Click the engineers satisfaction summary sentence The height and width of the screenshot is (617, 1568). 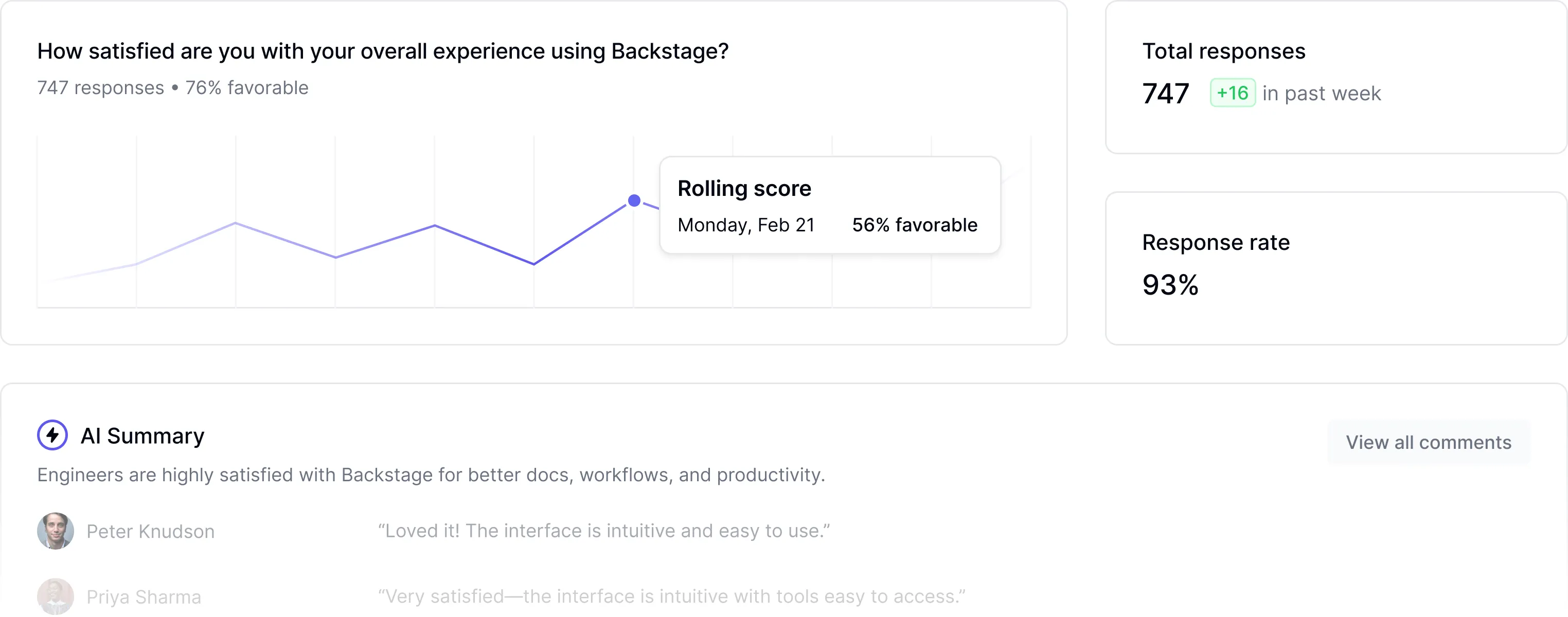(431, 475)
